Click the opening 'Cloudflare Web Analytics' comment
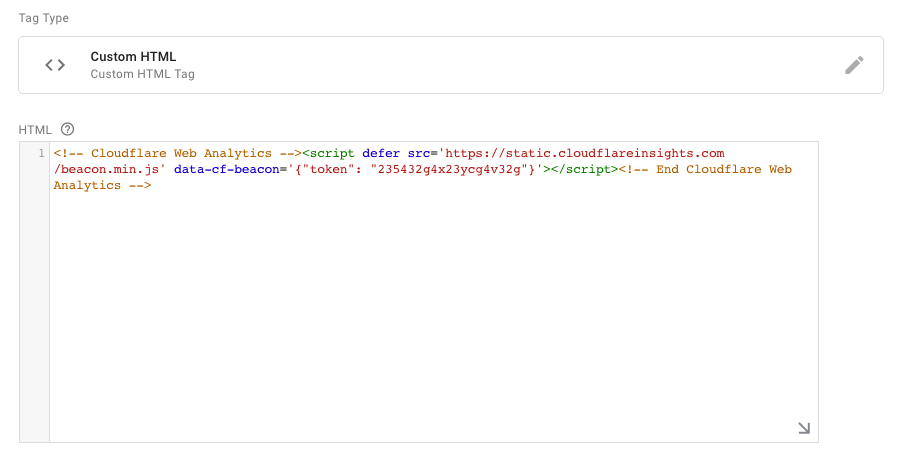 [x=178, y=154]
